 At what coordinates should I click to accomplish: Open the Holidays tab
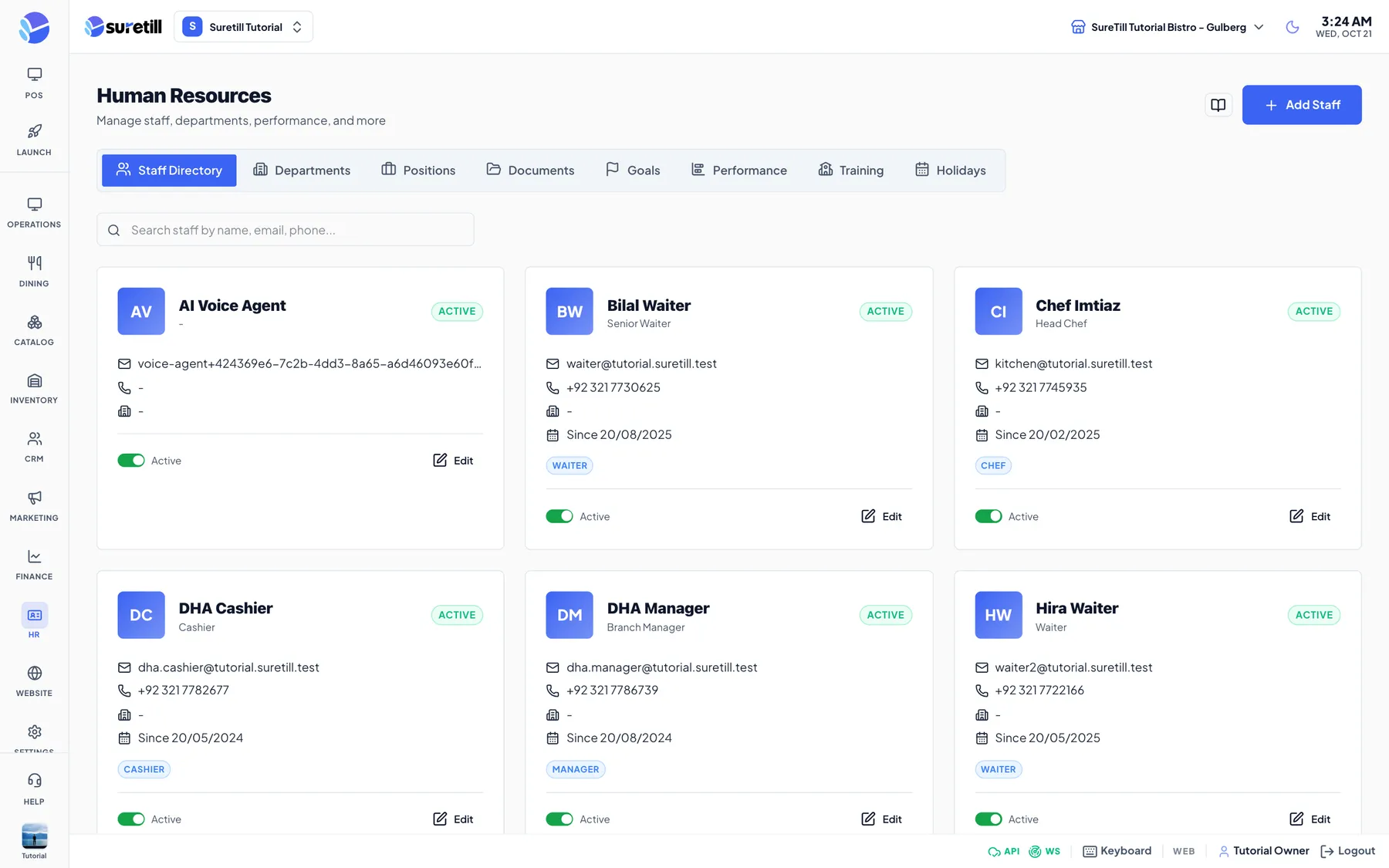(951, 171)
